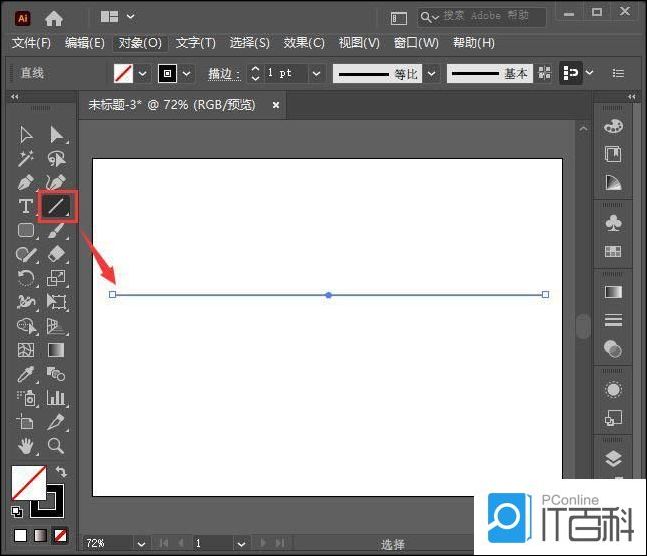Set paint mode to None
Viewport: 647px width, 556px height.
click(x=60, y=535)
